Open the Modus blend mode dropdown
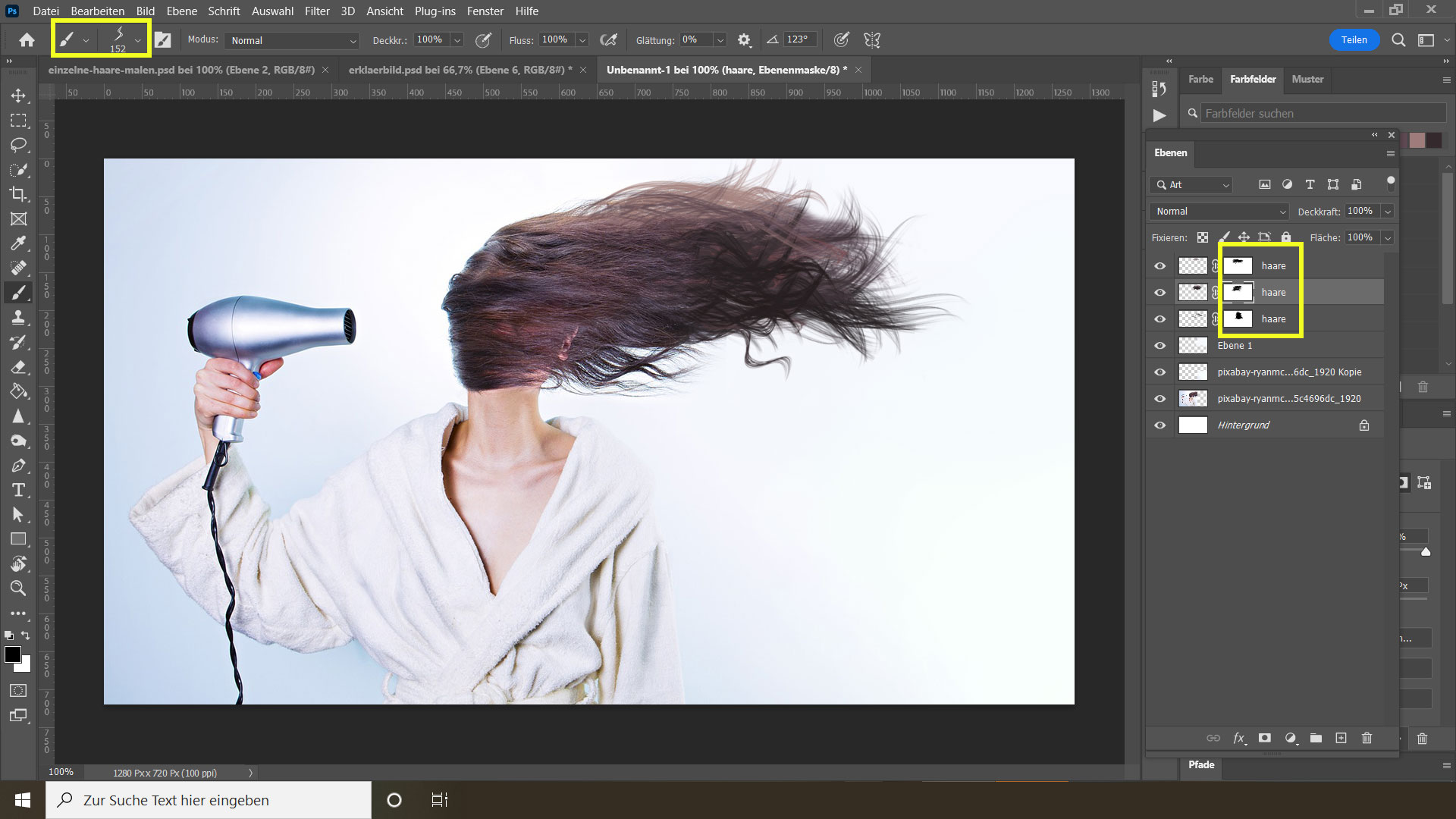The width and height of the screenshot is (1456, 819). (x=293, y=40)
